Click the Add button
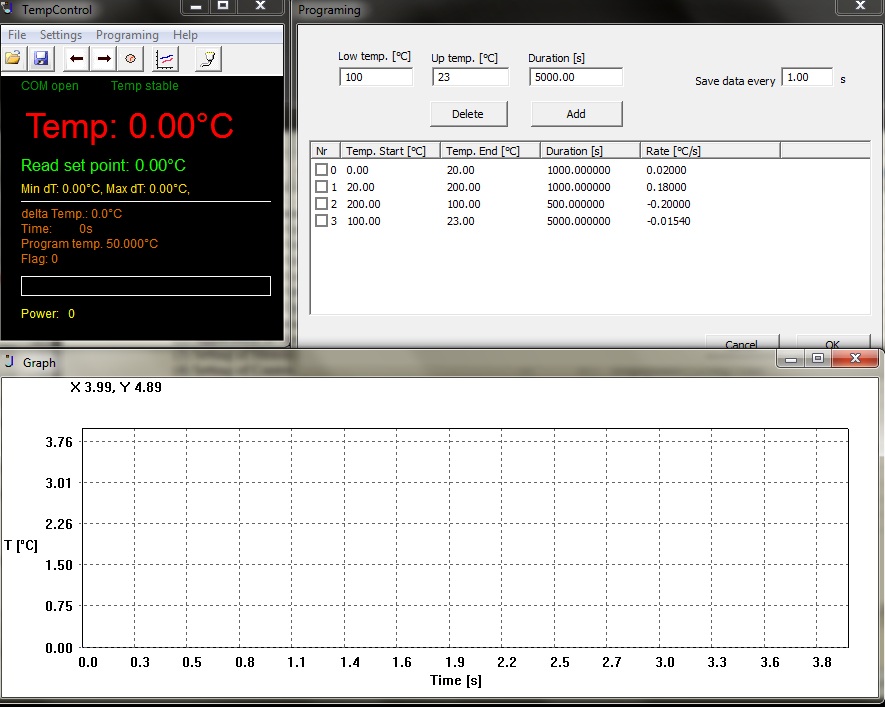The image size is (885, 707). click(576, 114)
